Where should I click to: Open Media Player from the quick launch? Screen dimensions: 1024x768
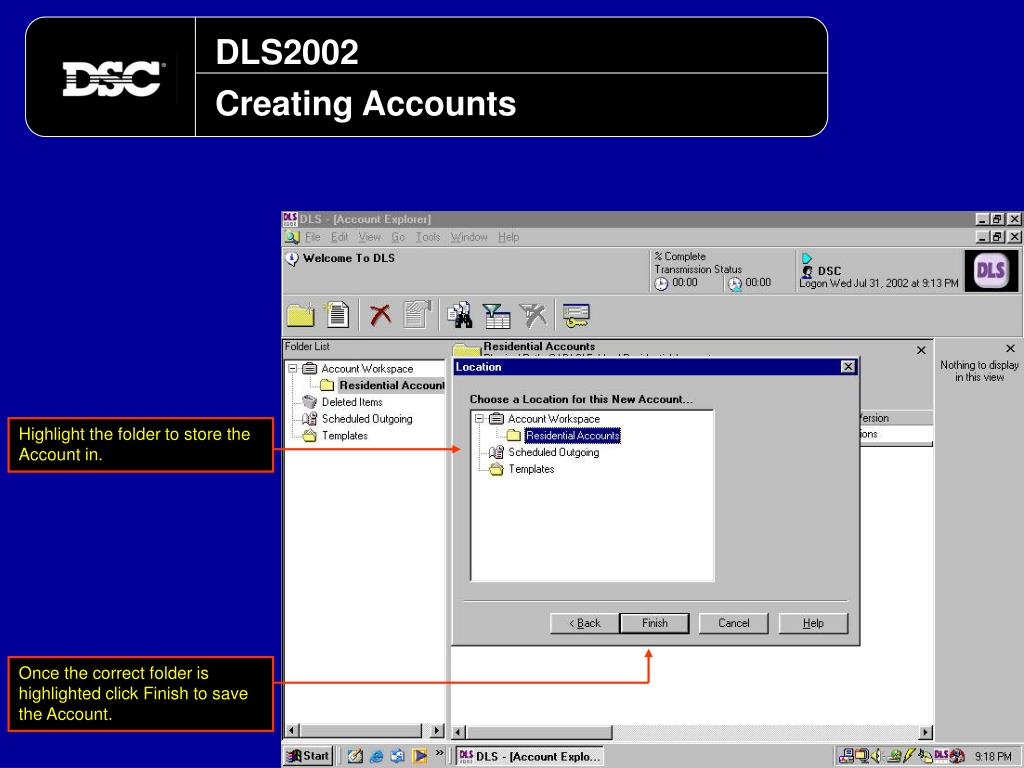tap(419, 756)
